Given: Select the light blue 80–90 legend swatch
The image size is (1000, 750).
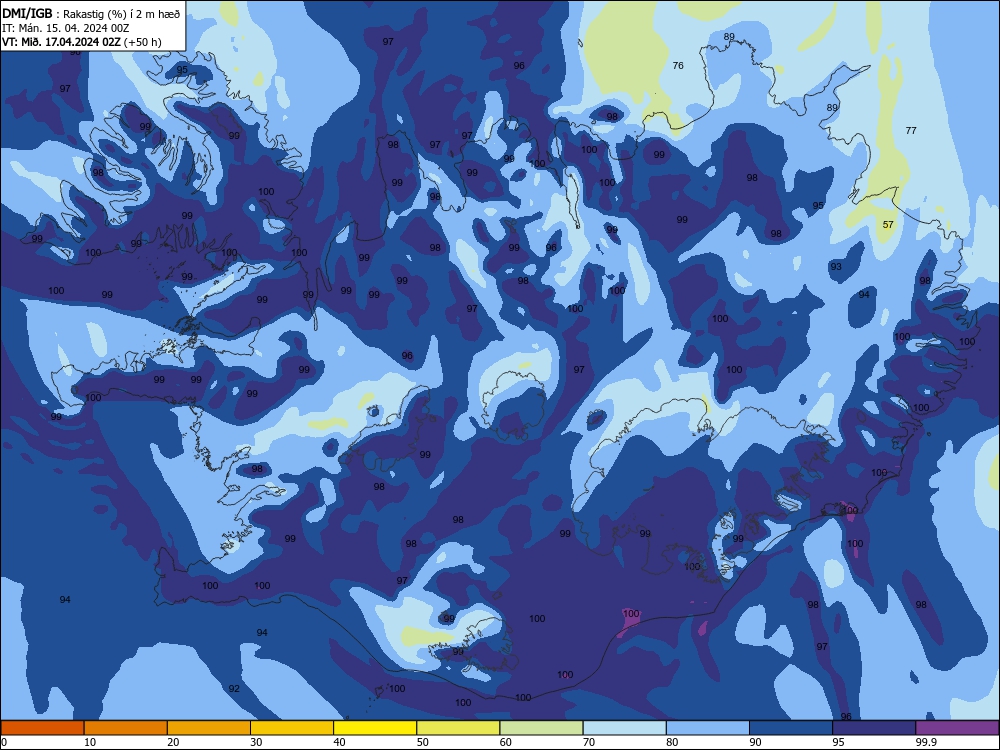Looking at the screenshot, I should (x=708, y=728).
